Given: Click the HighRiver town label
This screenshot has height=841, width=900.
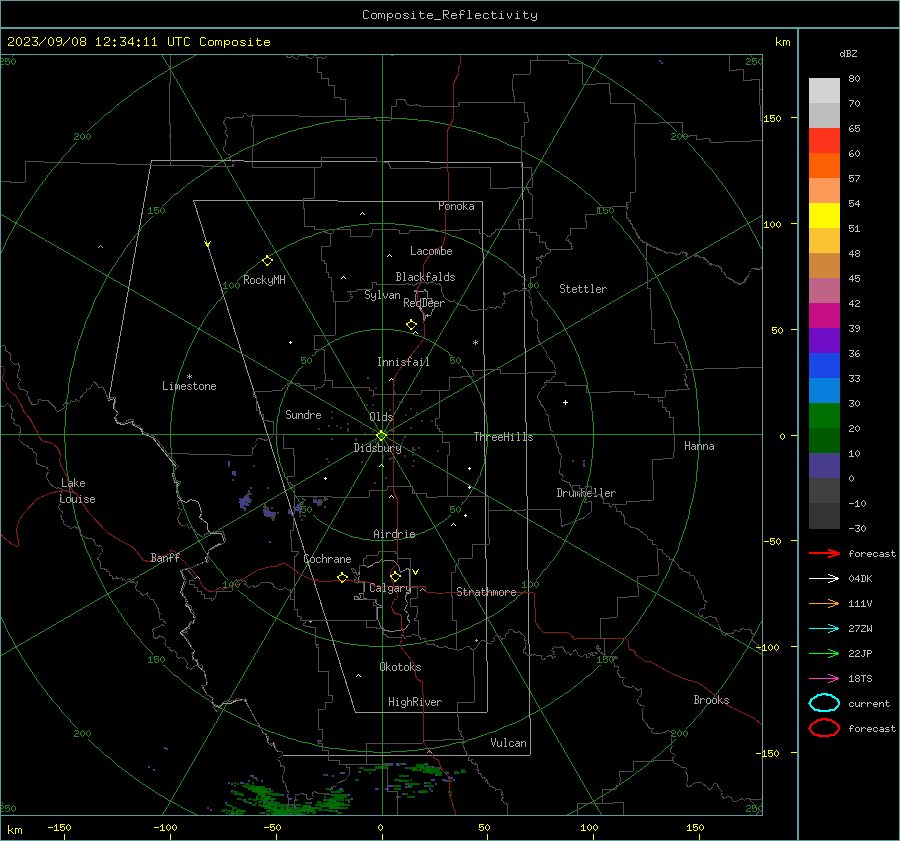Looking at the screenshot, I should point(415,702).
